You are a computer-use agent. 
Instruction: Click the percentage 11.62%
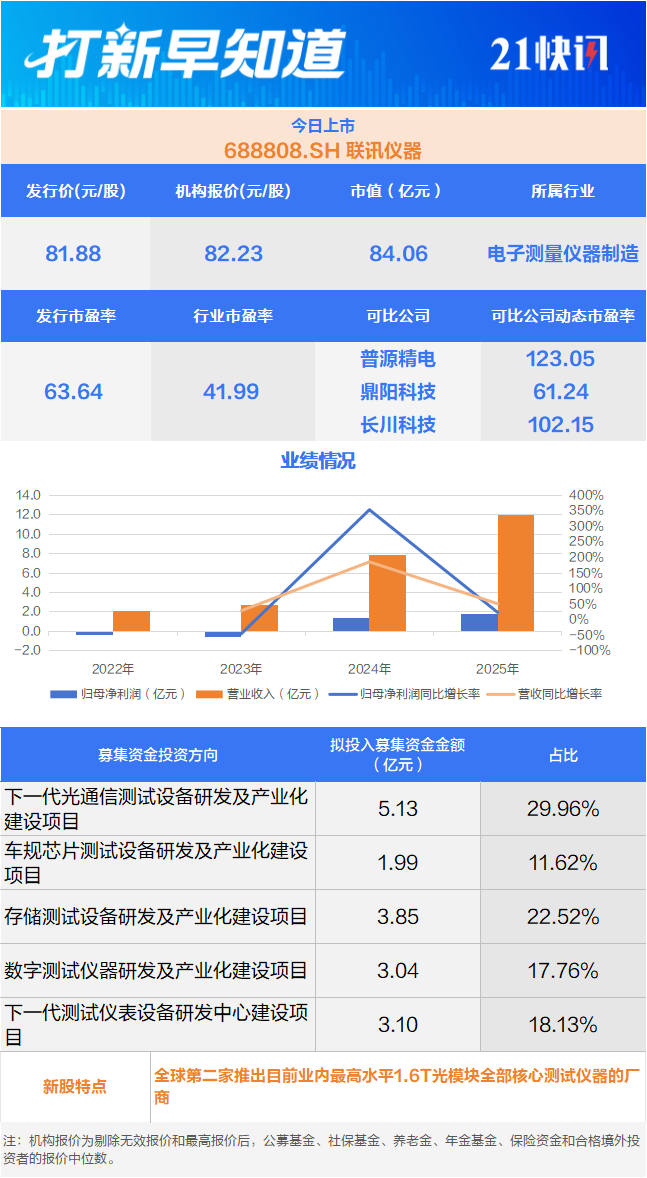tap(563, 862)
